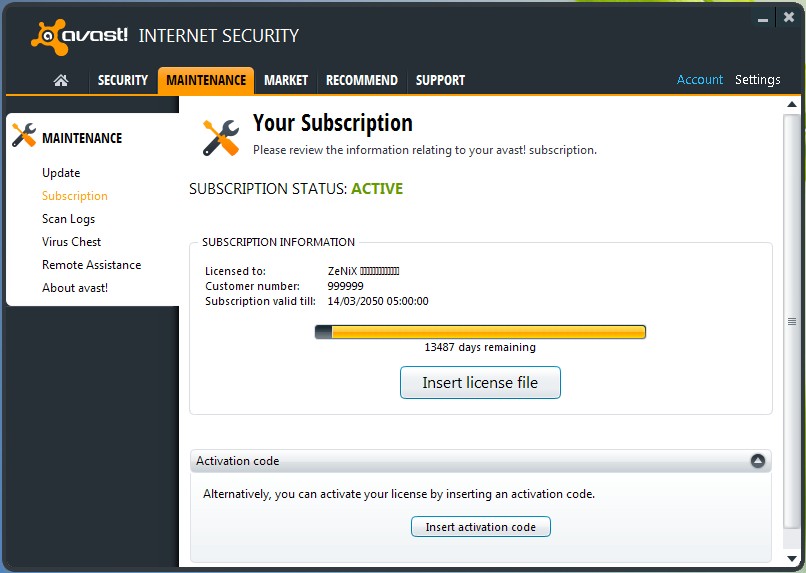Collapse the Activation code section
The image size is (806, 573).
pyautogui.click(x=758, y=460)
